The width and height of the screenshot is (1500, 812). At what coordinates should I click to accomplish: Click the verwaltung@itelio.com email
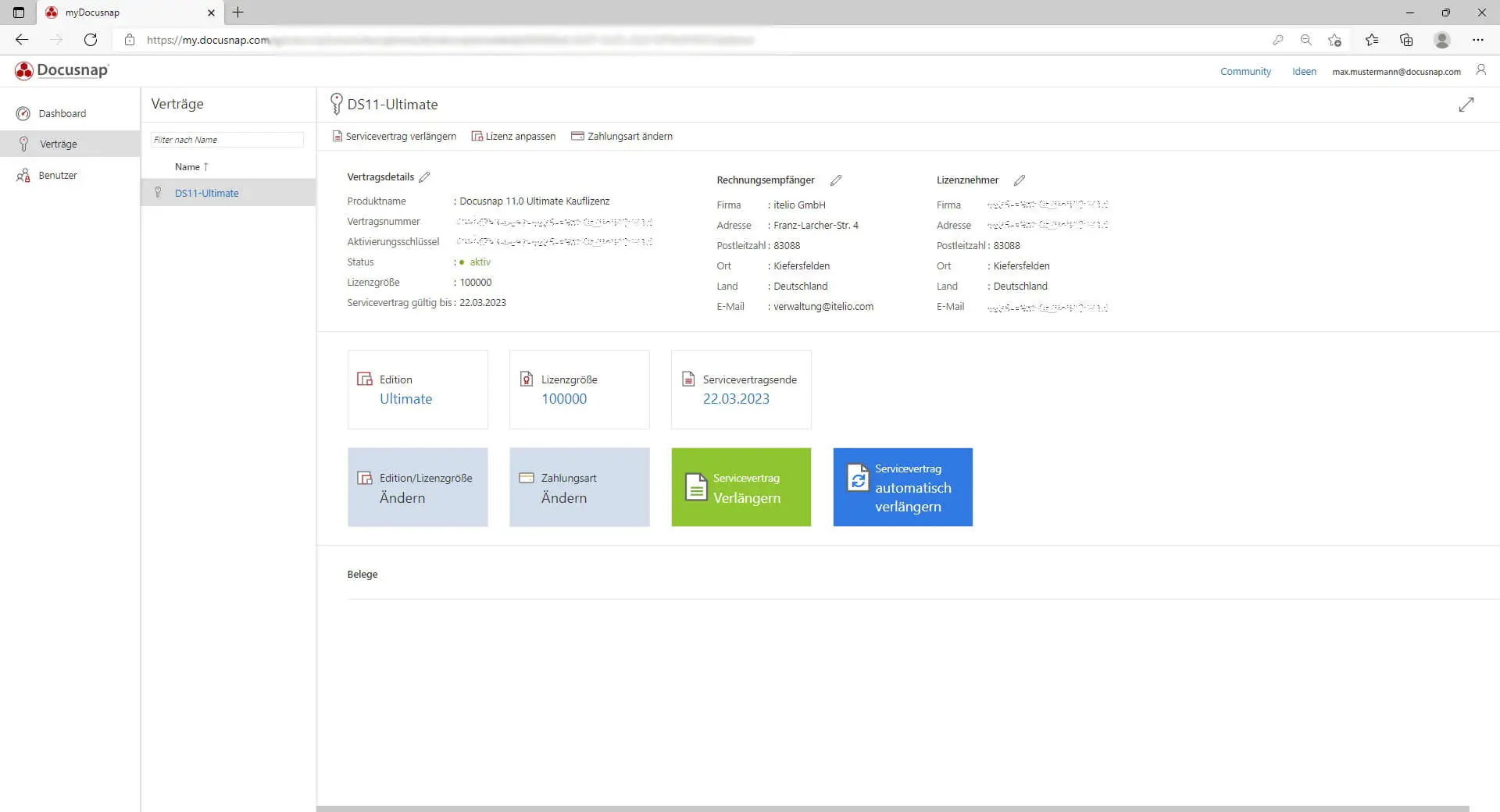[x=823, y=307]
